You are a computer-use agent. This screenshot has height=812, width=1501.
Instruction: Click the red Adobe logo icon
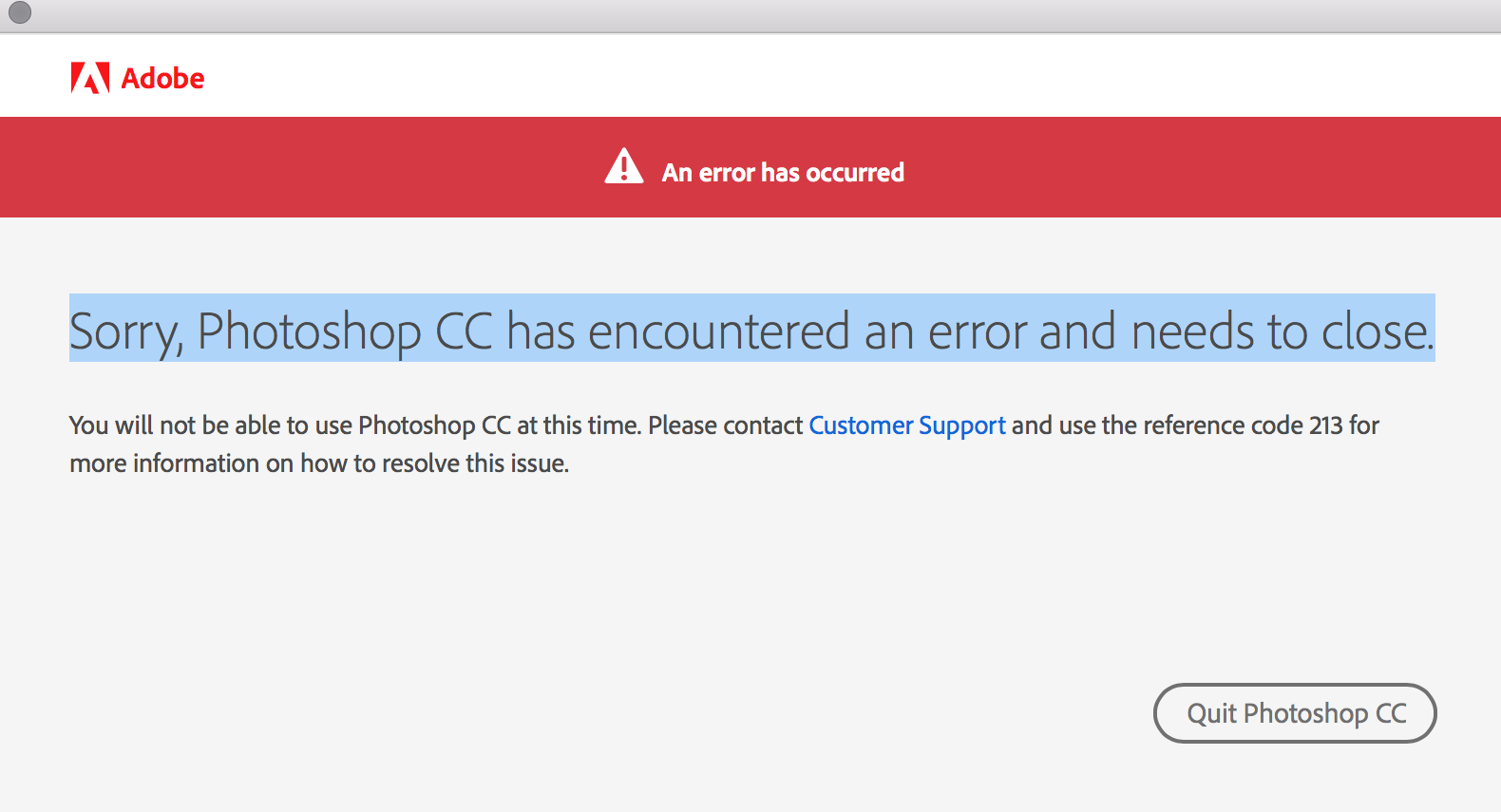[x=90, y=78]
